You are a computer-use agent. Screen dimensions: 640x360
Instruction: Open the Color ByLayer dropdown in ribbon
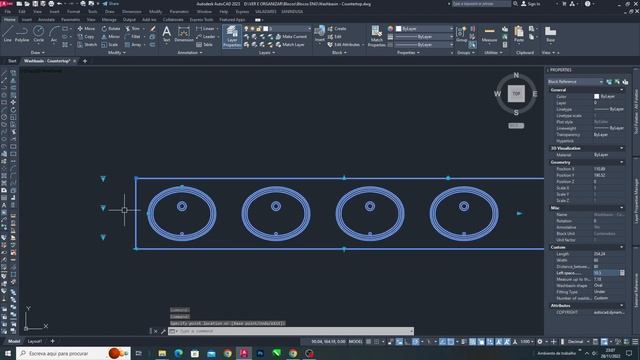424,29
